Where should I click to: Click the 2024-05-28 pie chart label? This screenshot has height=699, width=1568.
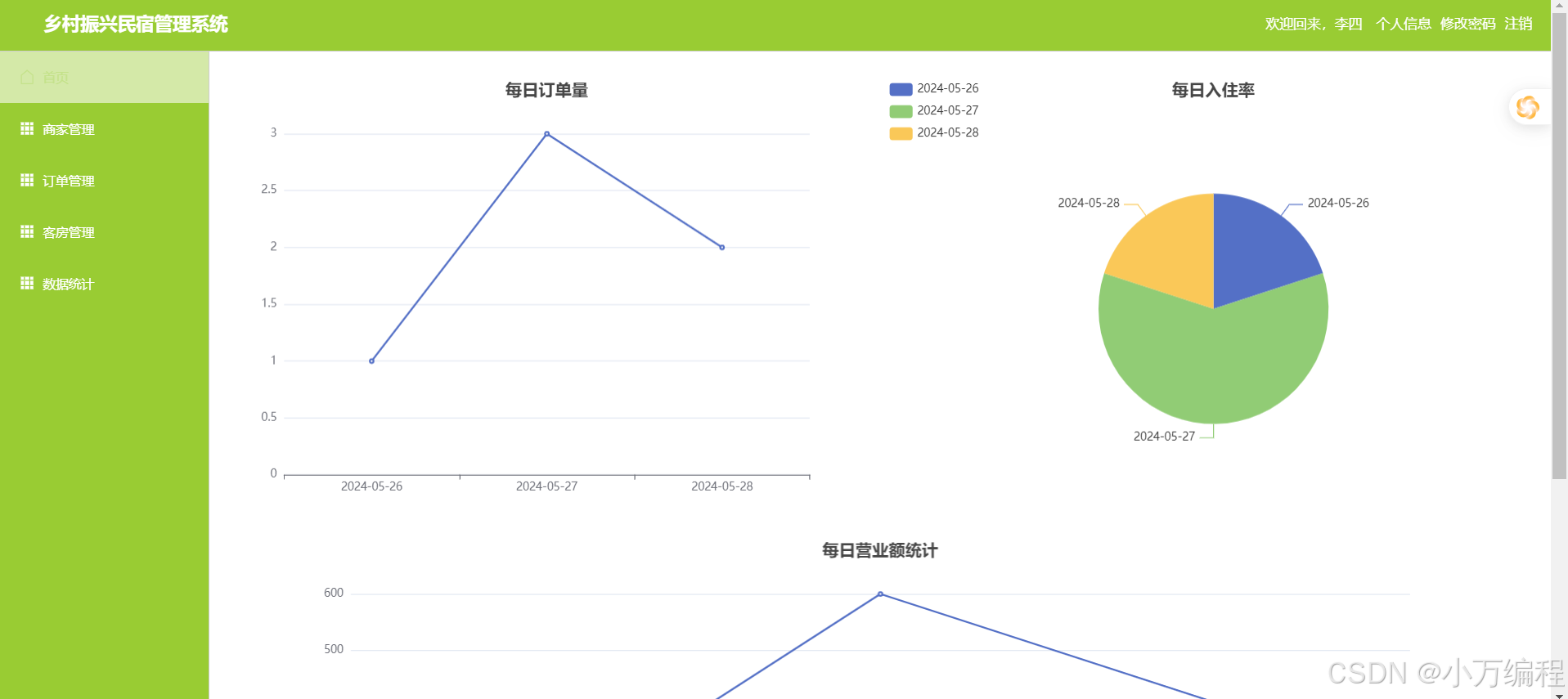pyautogui.click(x=1089, y=203)
